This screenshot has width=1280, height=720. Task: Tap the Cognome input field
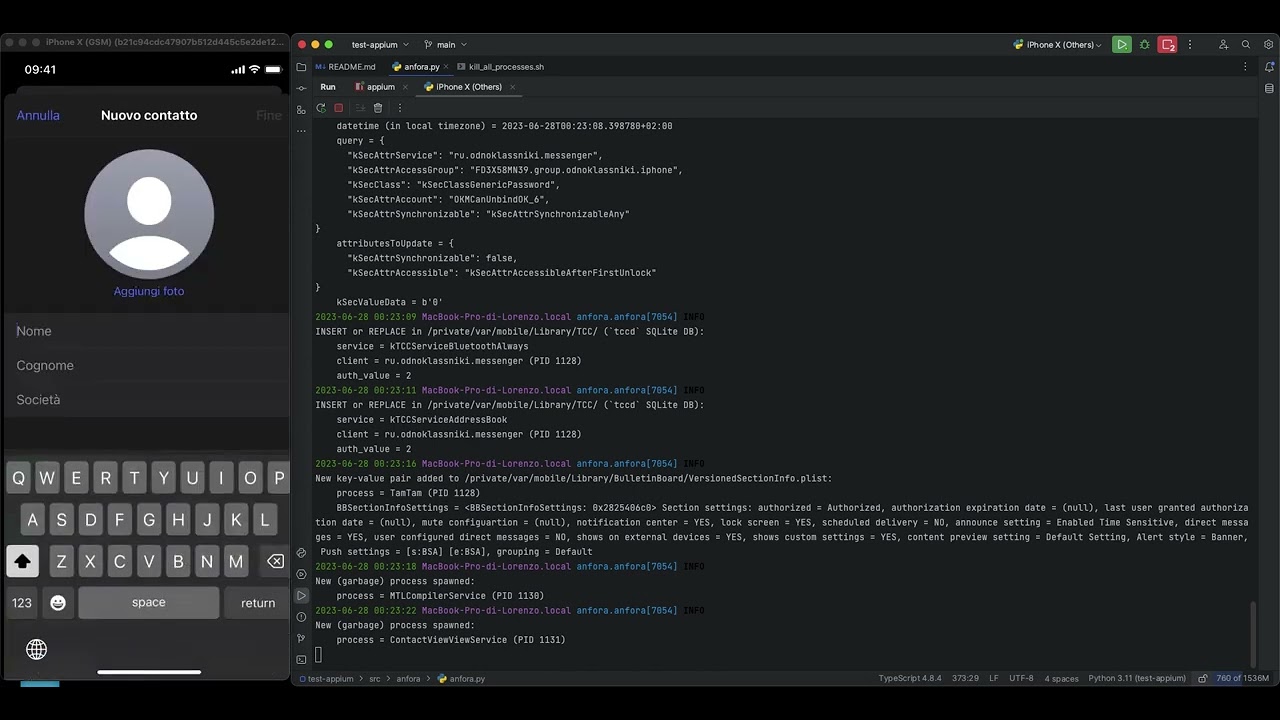tap(147, 365)
